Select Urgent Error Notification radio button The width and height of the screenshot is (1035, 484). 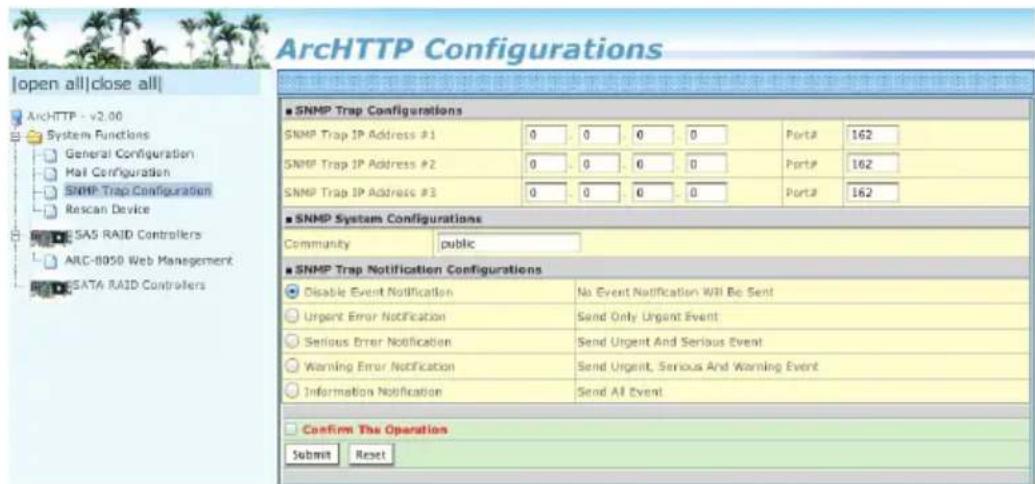(293, 317)
